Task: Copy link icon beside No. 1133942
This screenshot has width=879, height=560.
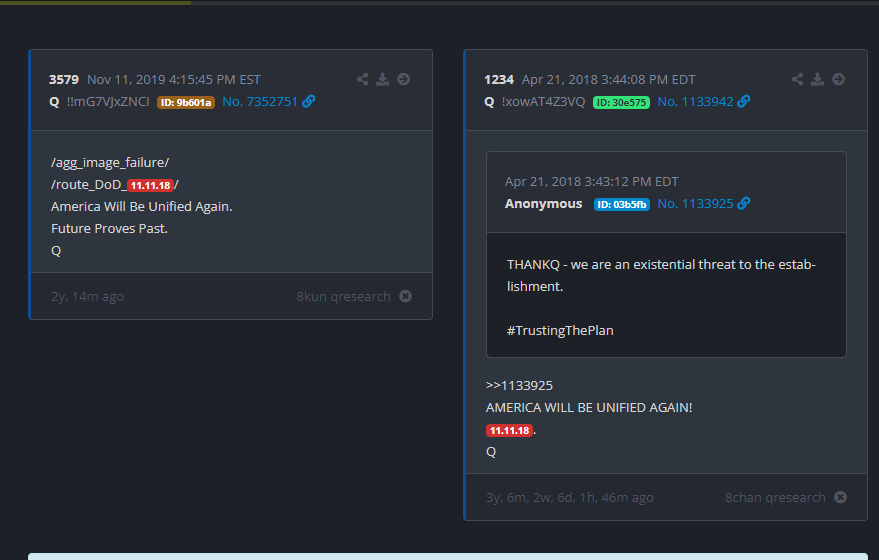Action: [744, 101]
